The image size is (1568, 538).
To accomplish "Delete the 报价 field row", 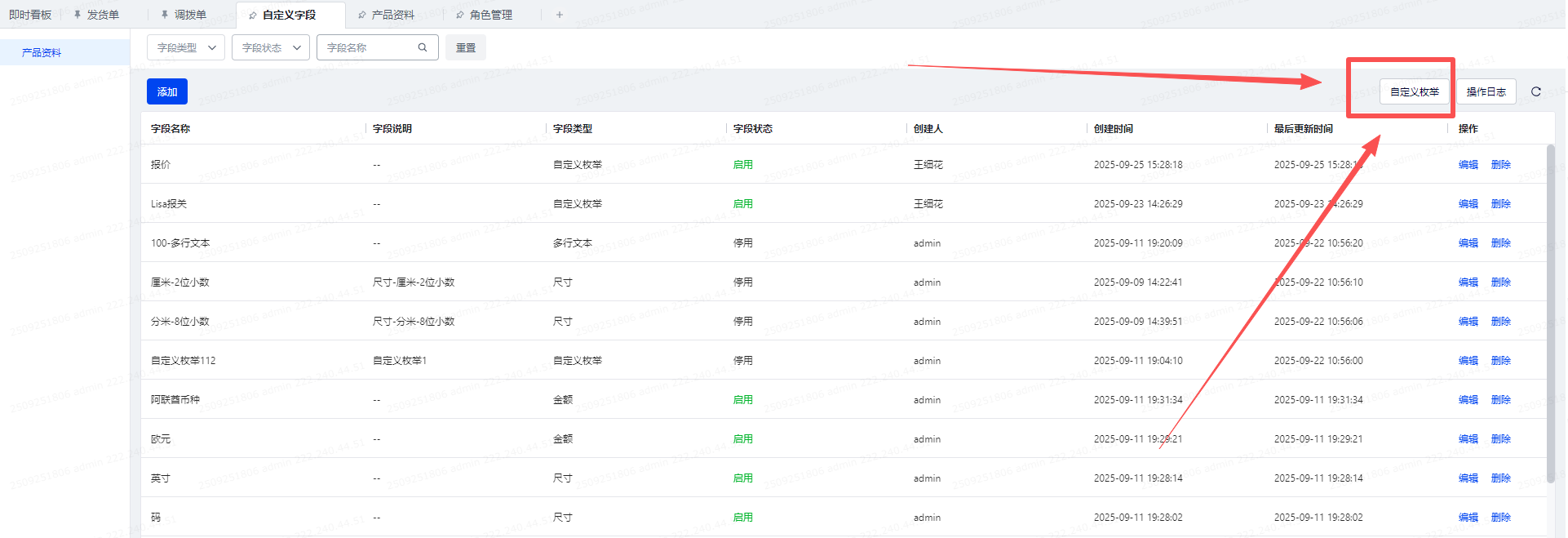I will (1501, 164).
